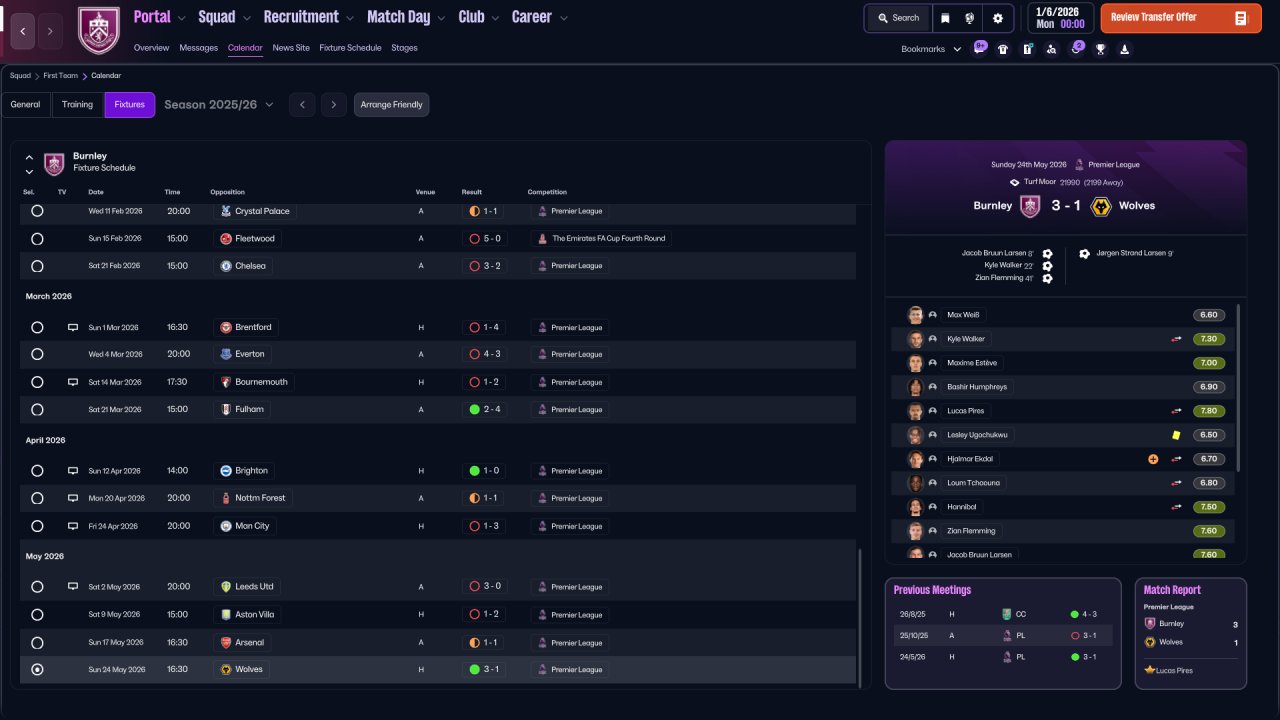Open the globe icon beside the bookmark
Image resolution: width=1280 pixels, height=720 pixels.
pyautogui.click(x=969, y=18)
